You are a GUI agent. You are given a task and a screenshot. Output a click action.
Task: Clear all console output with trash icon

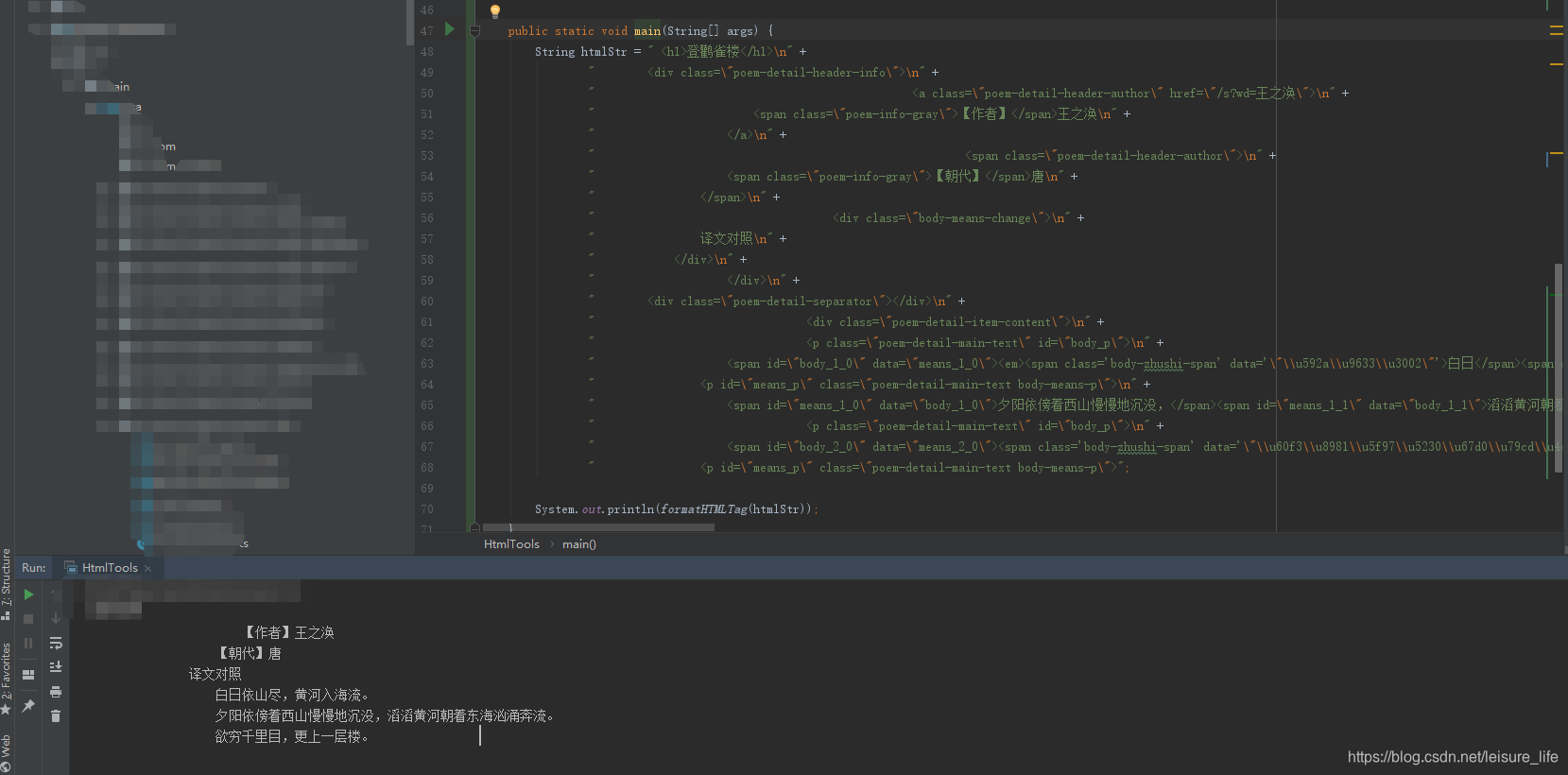point(56,716)
